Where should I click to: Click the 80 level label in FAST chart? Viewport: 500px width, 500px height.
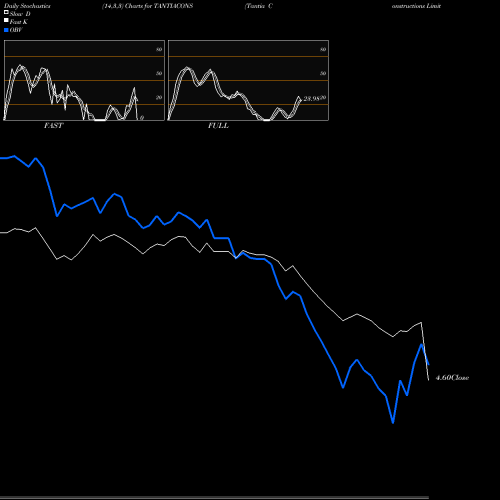tap(159, 49)
